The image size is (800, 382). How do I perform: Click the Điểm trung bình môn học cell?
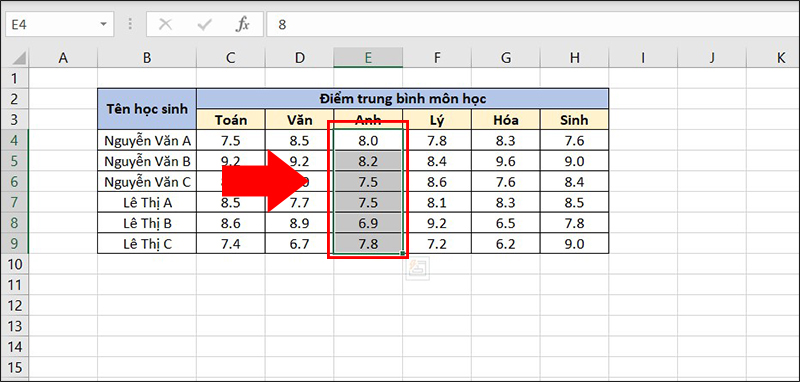(x=403, y=98)
